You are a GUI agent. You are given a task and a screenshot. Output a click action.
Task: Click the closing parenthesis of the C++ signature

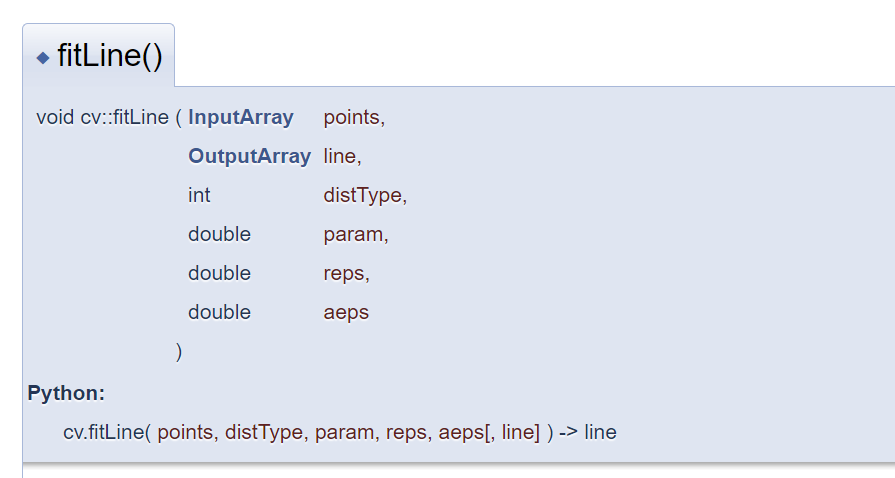pos(179,351)
